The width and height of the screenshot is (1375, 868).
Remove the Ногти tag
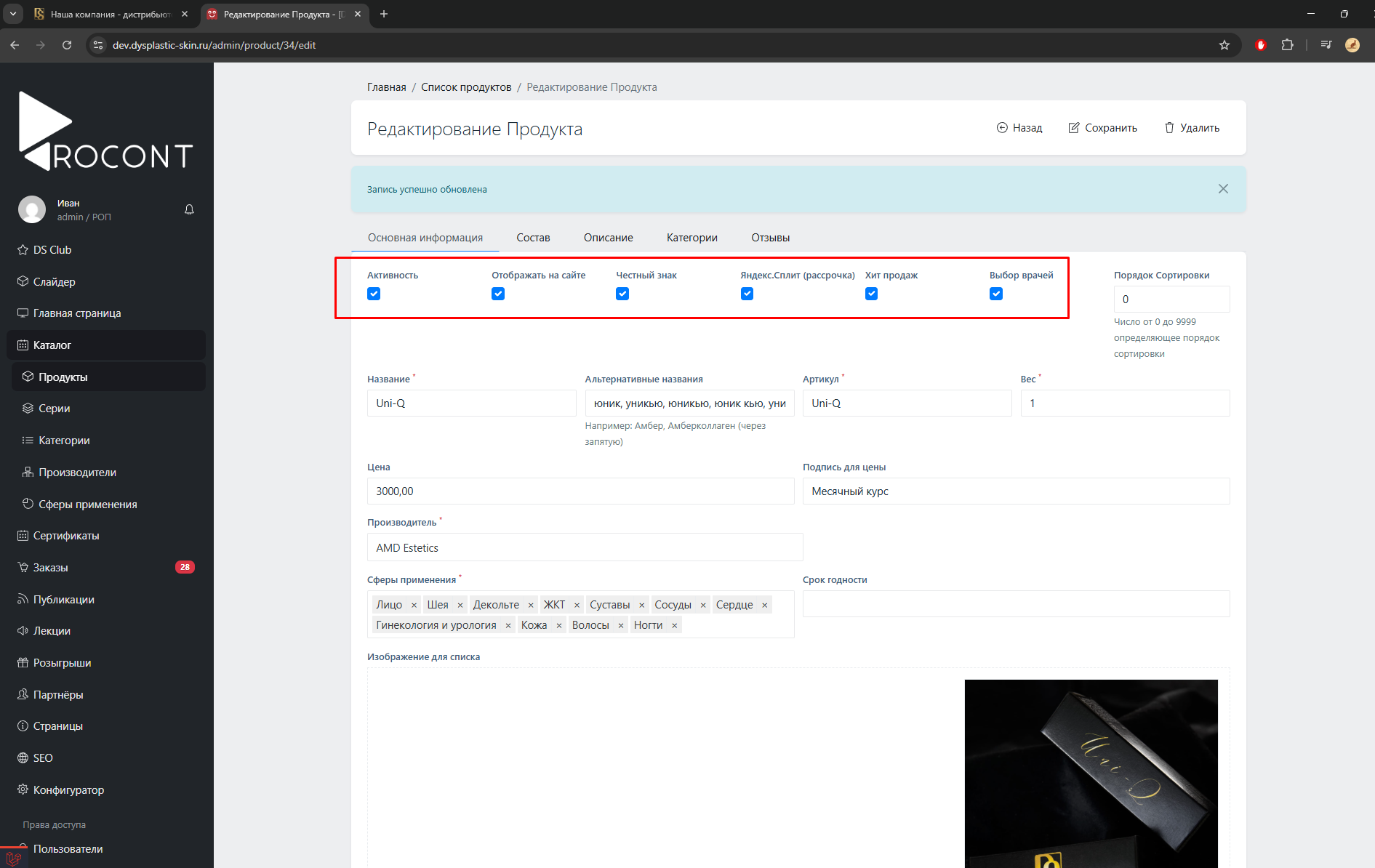[x=674, y=625]
